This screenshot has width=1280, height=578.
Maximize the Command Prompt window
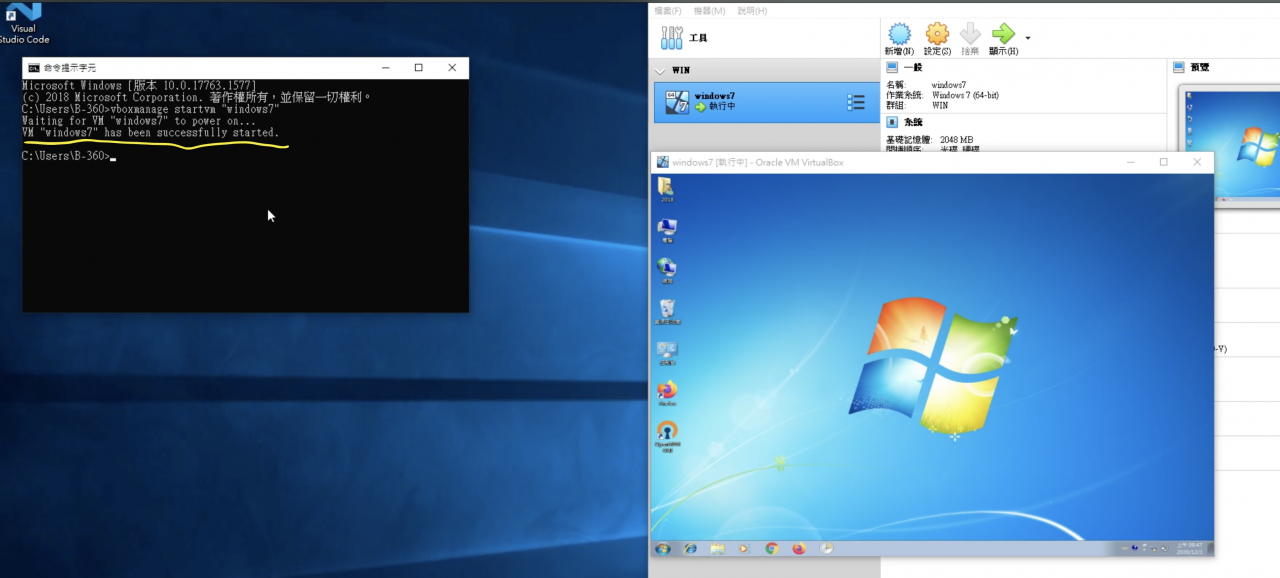tap(419, 68)
